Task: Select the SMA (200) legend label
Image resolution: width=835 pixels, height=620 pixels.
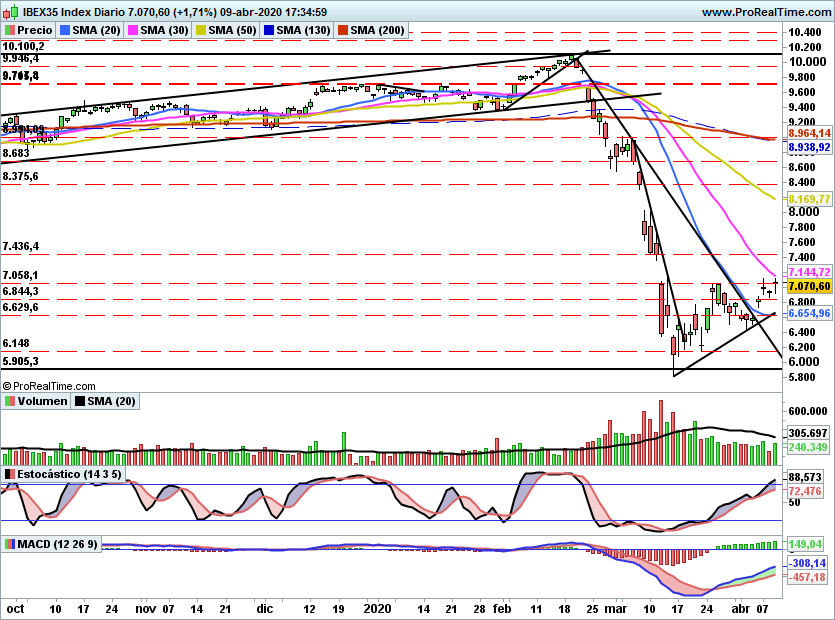Action: (x=377, y=30)
